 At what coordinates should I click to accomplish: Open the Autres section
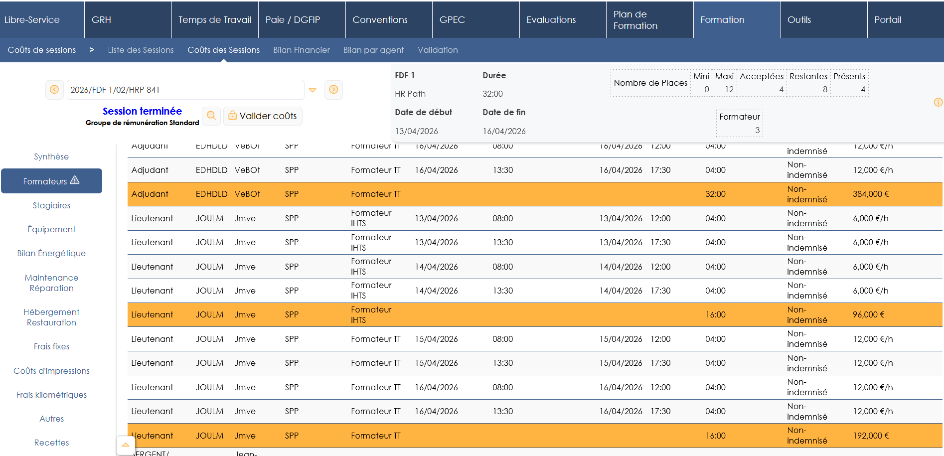(x=51, y=419)
